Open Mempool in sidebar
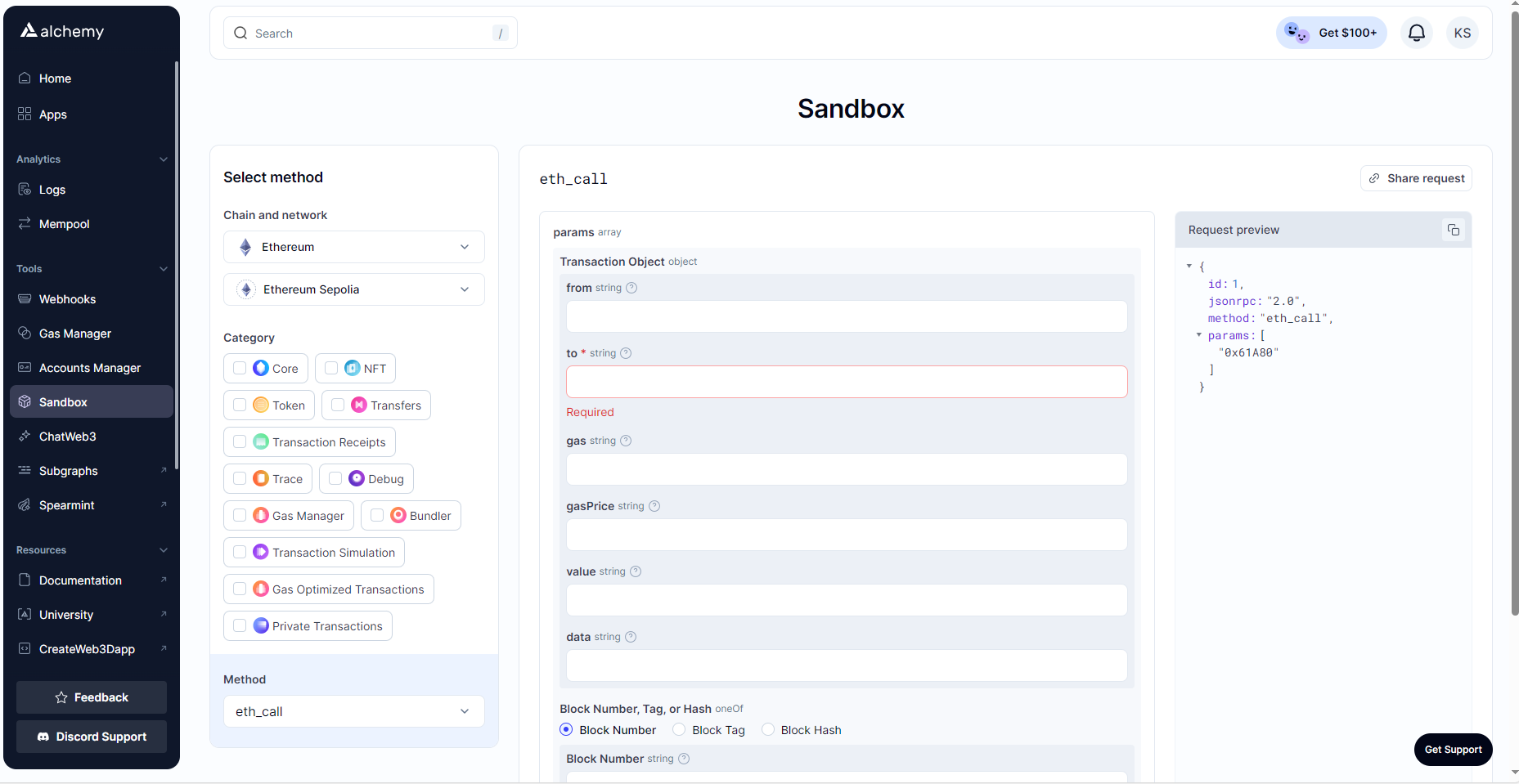 click(x=92, y=224)
